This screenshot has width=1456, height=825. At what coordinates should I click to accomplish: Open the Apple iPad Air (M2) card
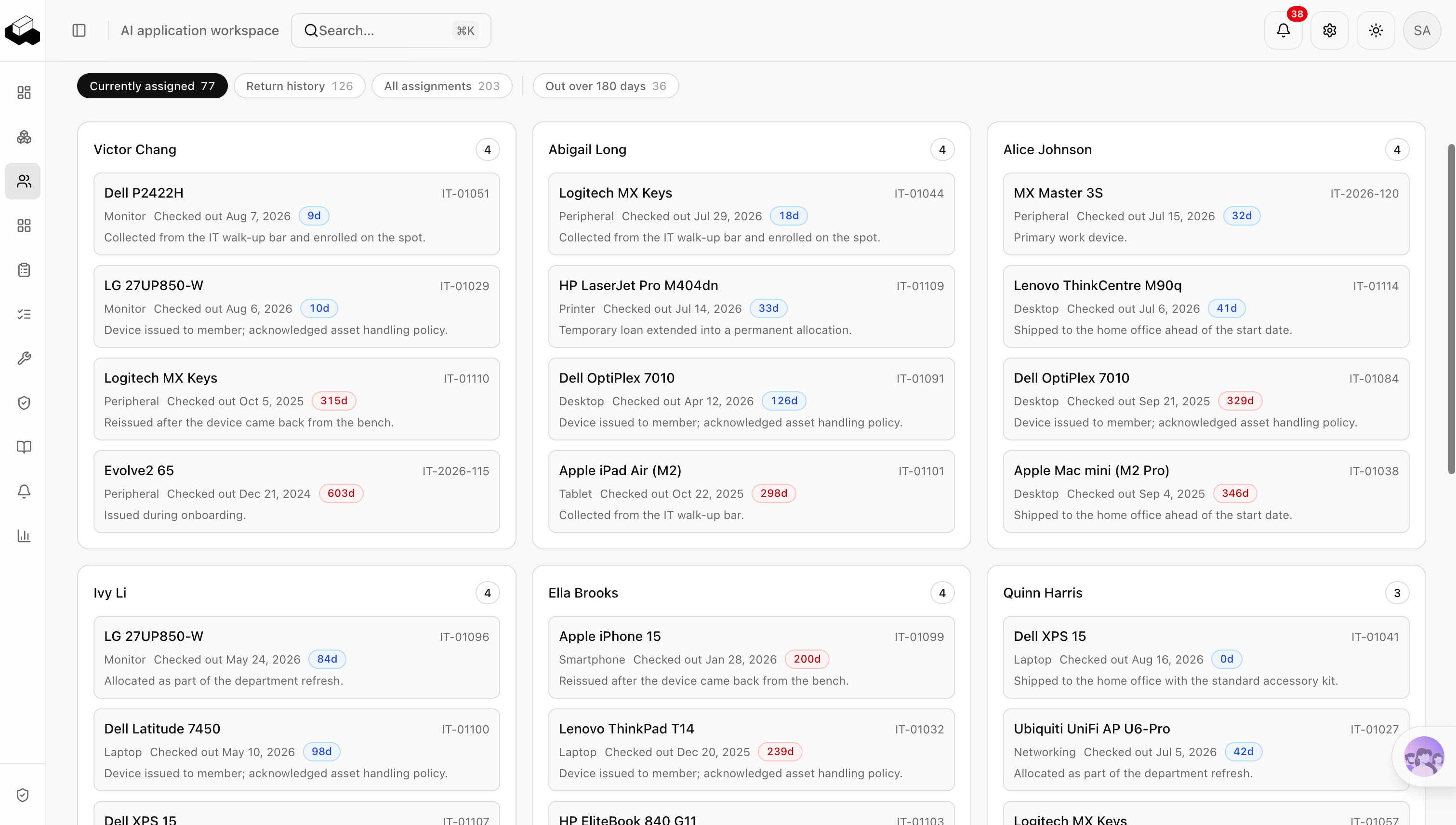[x=751, y=492]
